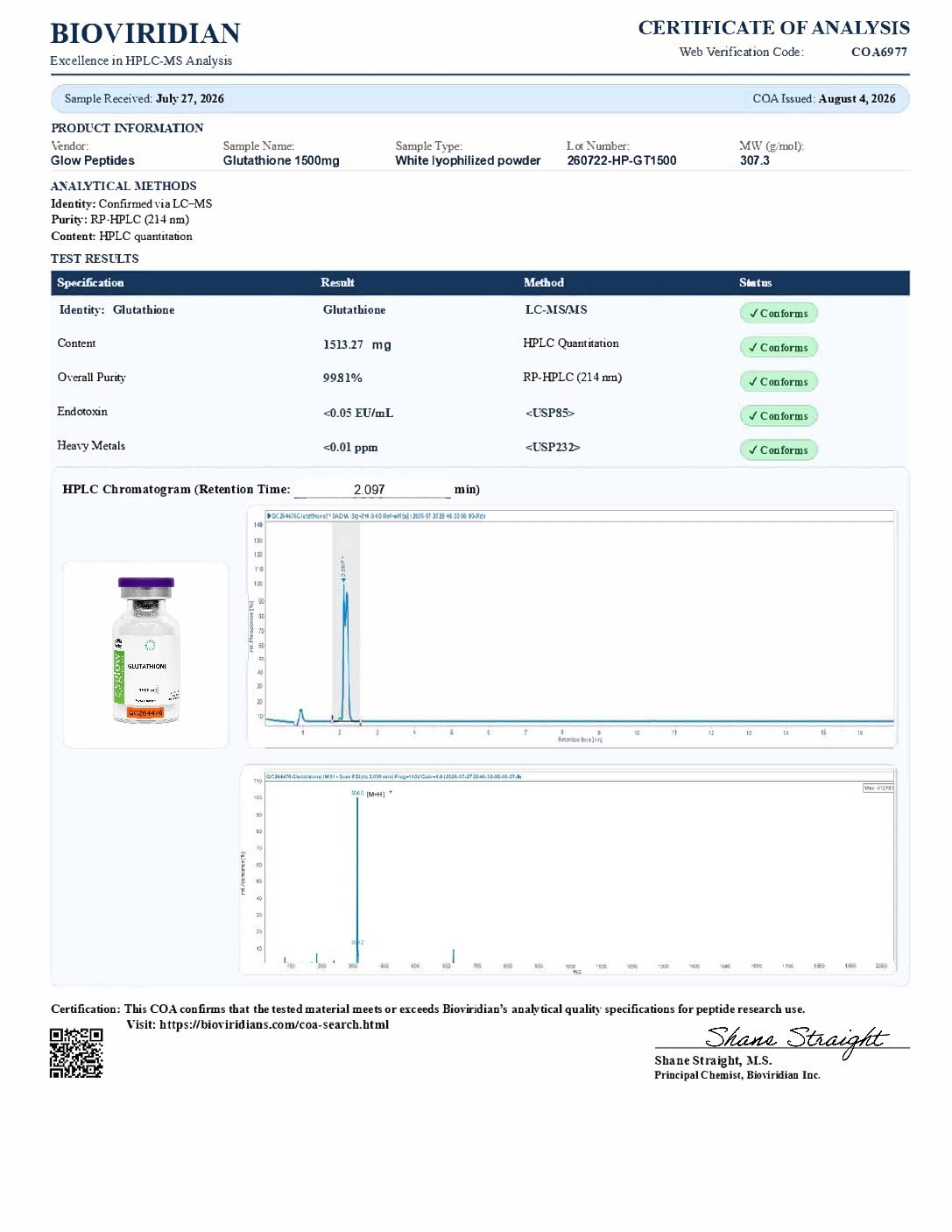Select the overall purity result 99.81%

coord(342,378)
